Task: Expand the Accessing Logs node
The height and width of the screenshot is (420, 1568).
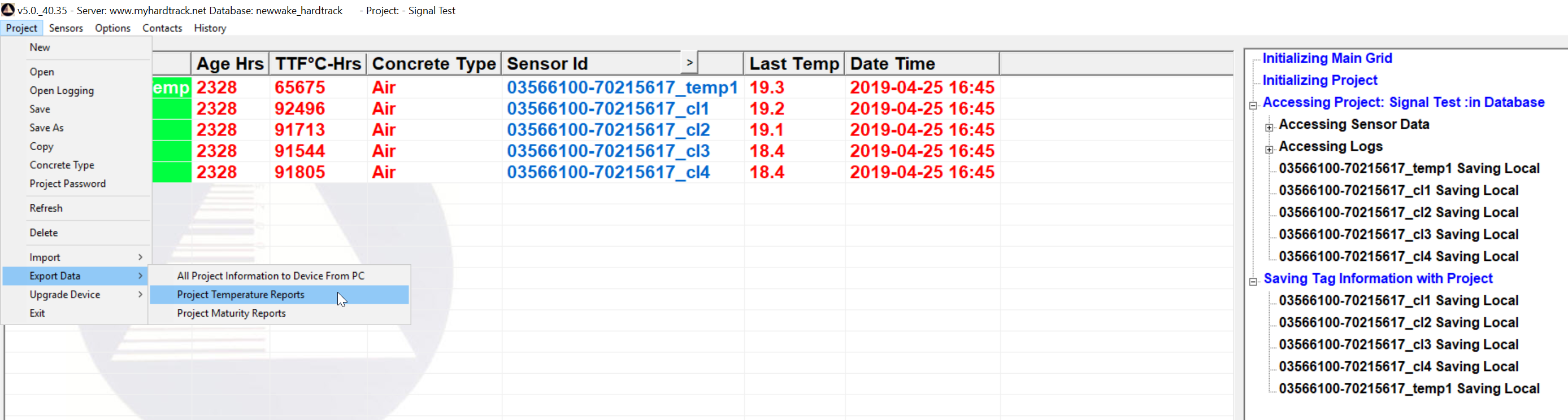Action: [x=1269, y=150]
